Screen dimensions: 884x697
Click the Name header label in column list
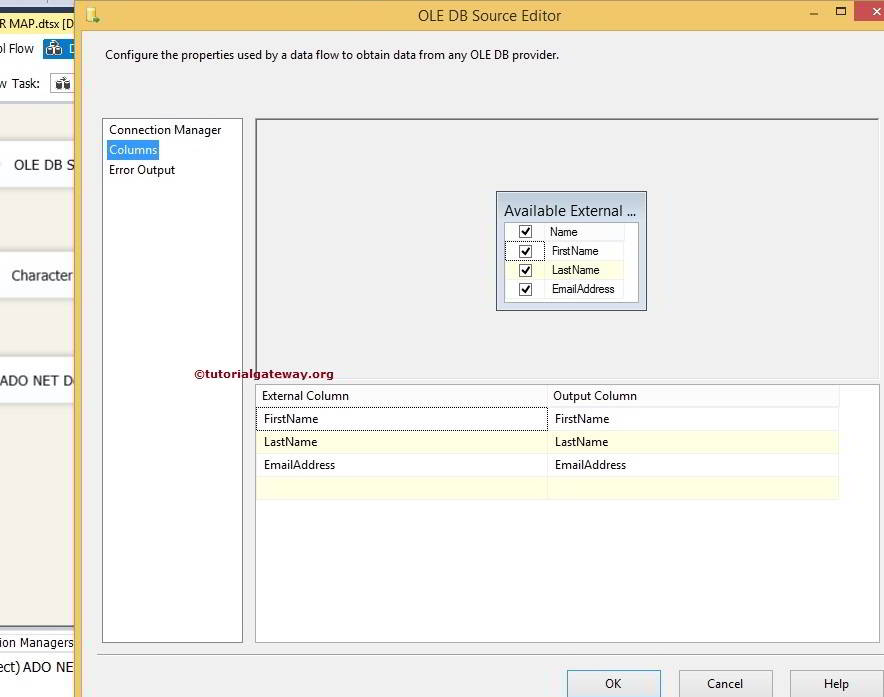pos(563,232)
